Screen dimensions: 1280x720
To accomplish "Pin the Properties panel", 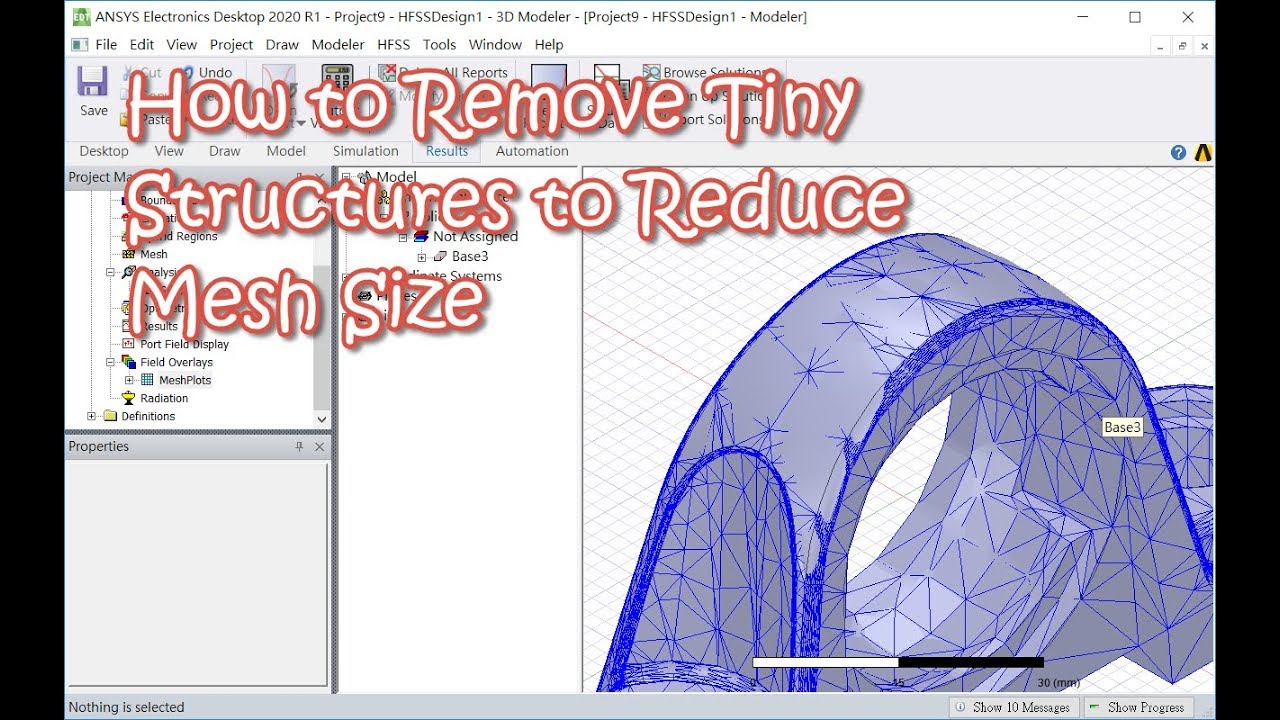I will click(299, 447).
